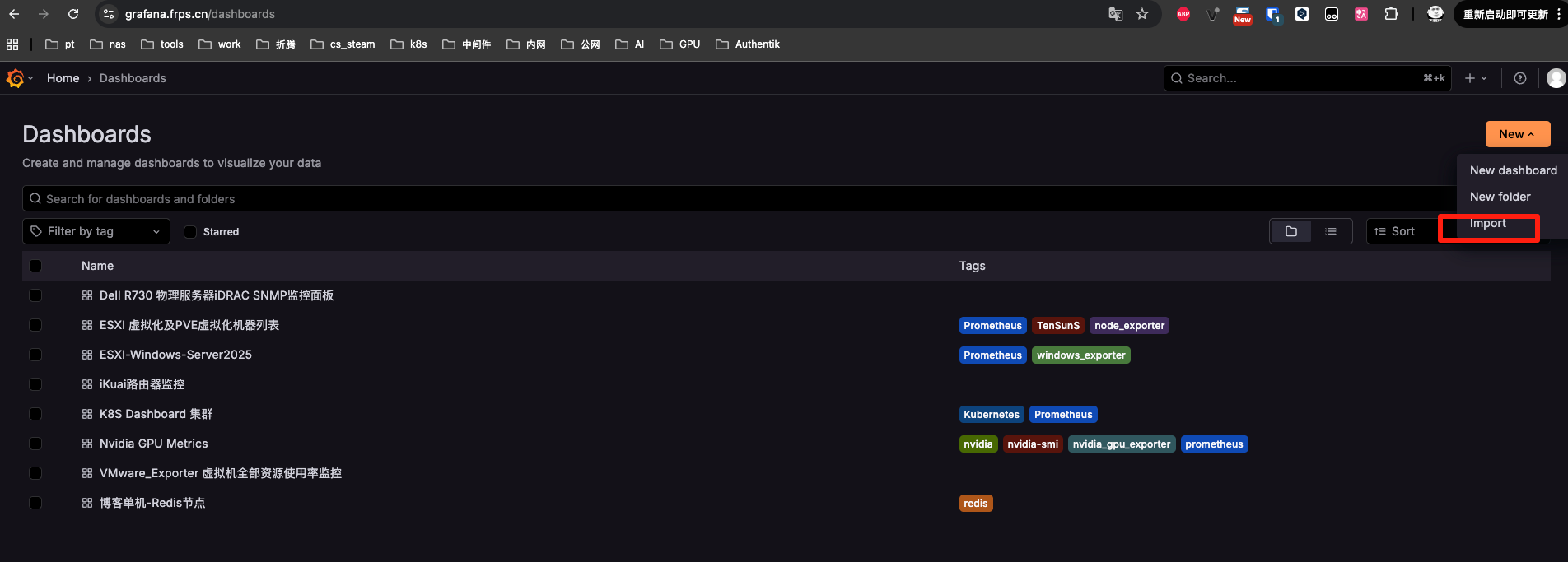The height and width of the screenshot is (562, 1568).
Task: Click the nvidia-smi tag
Action: click(1033, 444)
